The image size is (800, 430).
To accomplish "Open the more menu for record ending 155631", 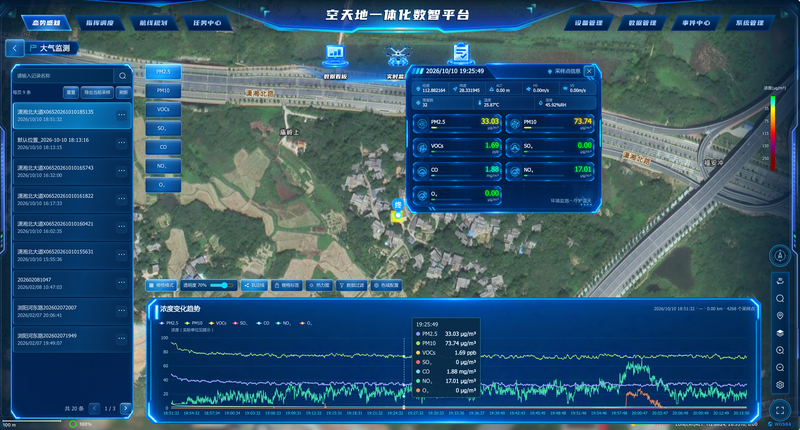I will click(121, 255).
